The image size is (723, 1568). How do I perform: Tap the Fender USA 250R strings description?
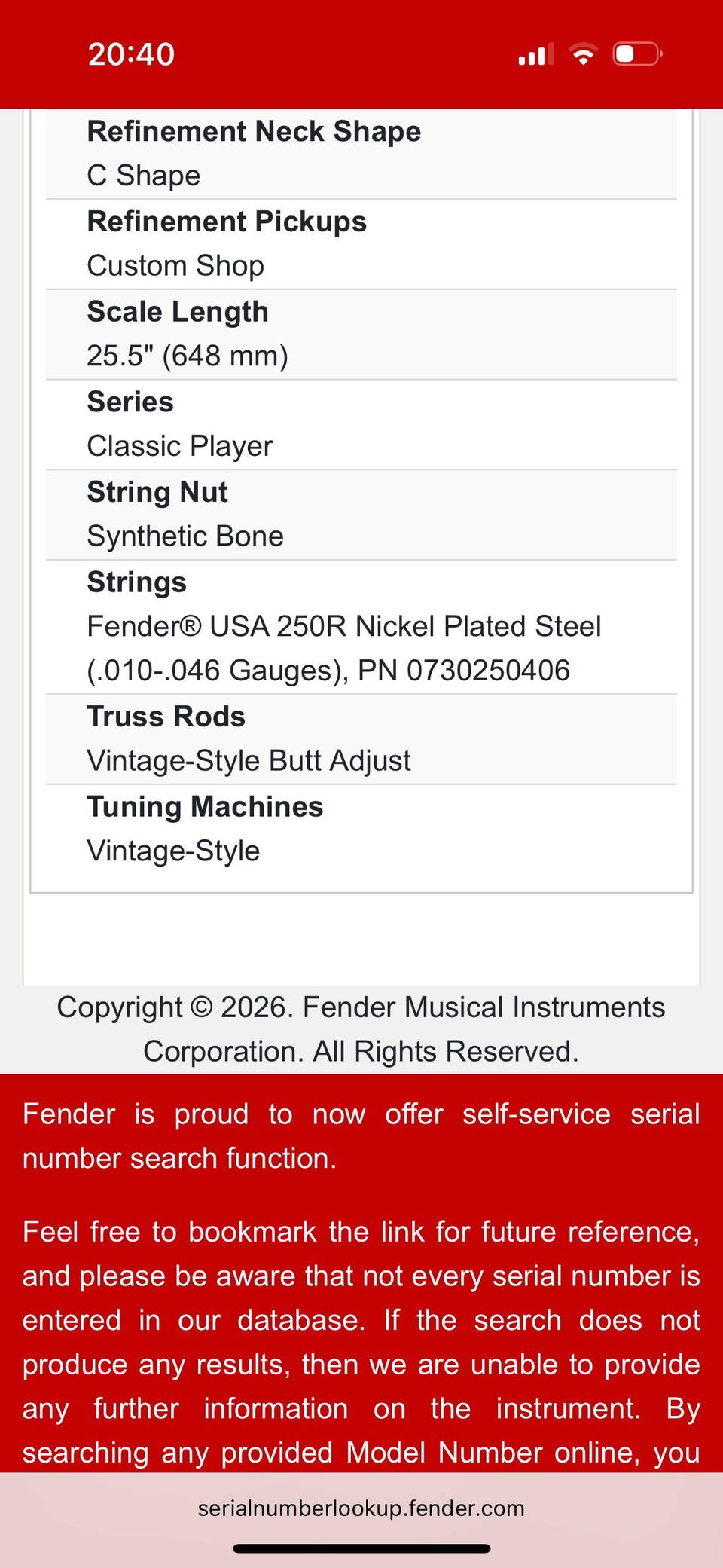pos(344,648)
